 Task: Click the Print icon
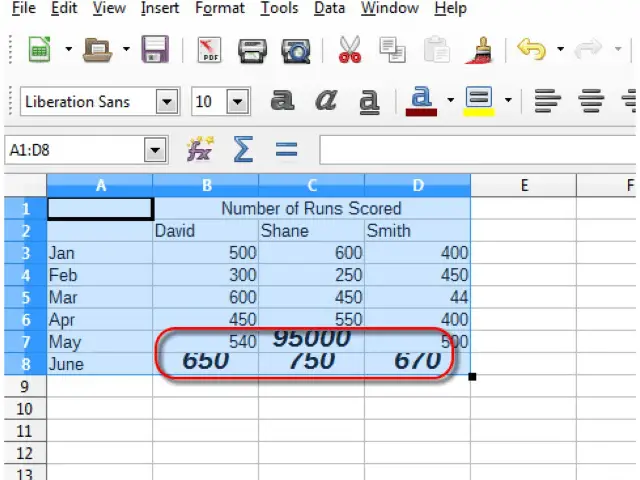(x=252, y=51)
